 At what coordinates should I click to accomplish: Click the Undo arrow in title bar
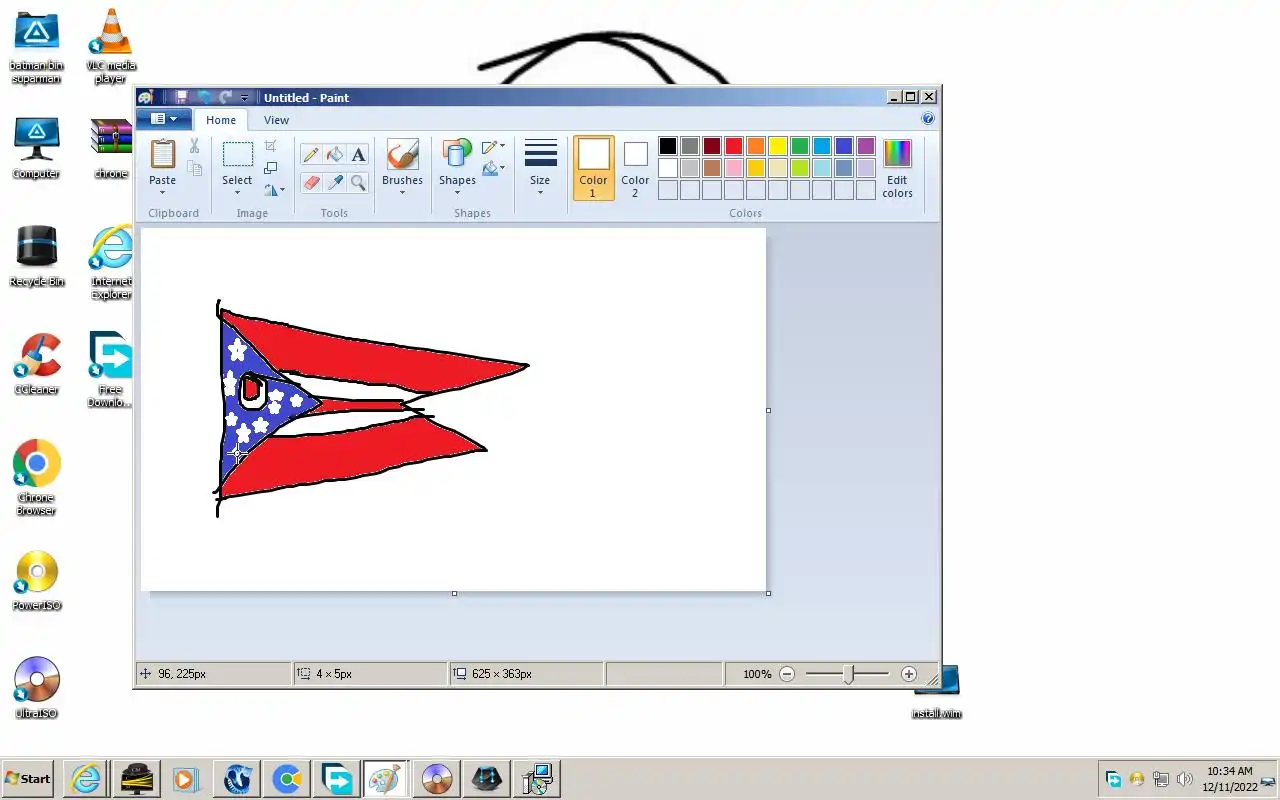click(205, 97)
